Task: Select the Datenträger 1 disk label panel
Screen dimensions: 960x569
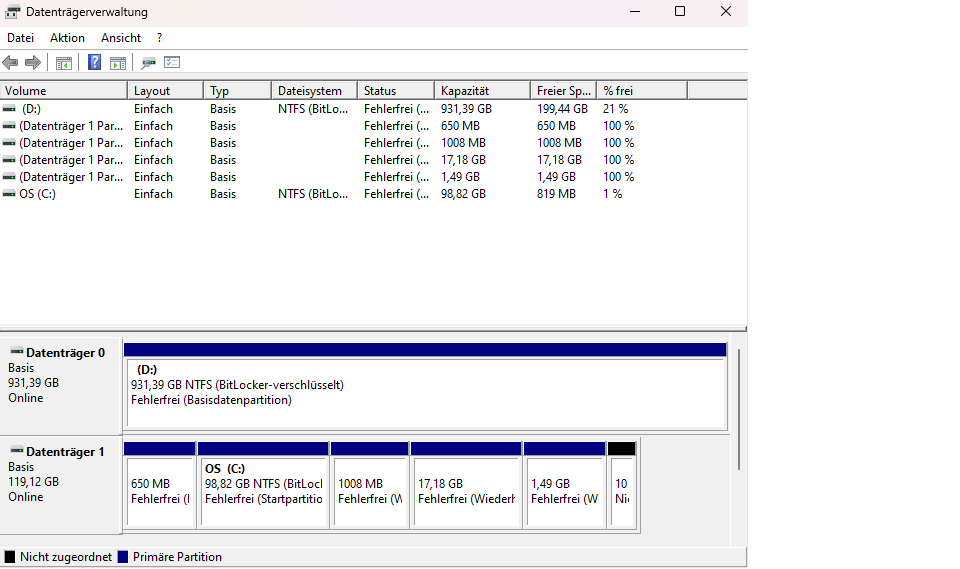Action: pyautogui.click(x=61, y=484)
